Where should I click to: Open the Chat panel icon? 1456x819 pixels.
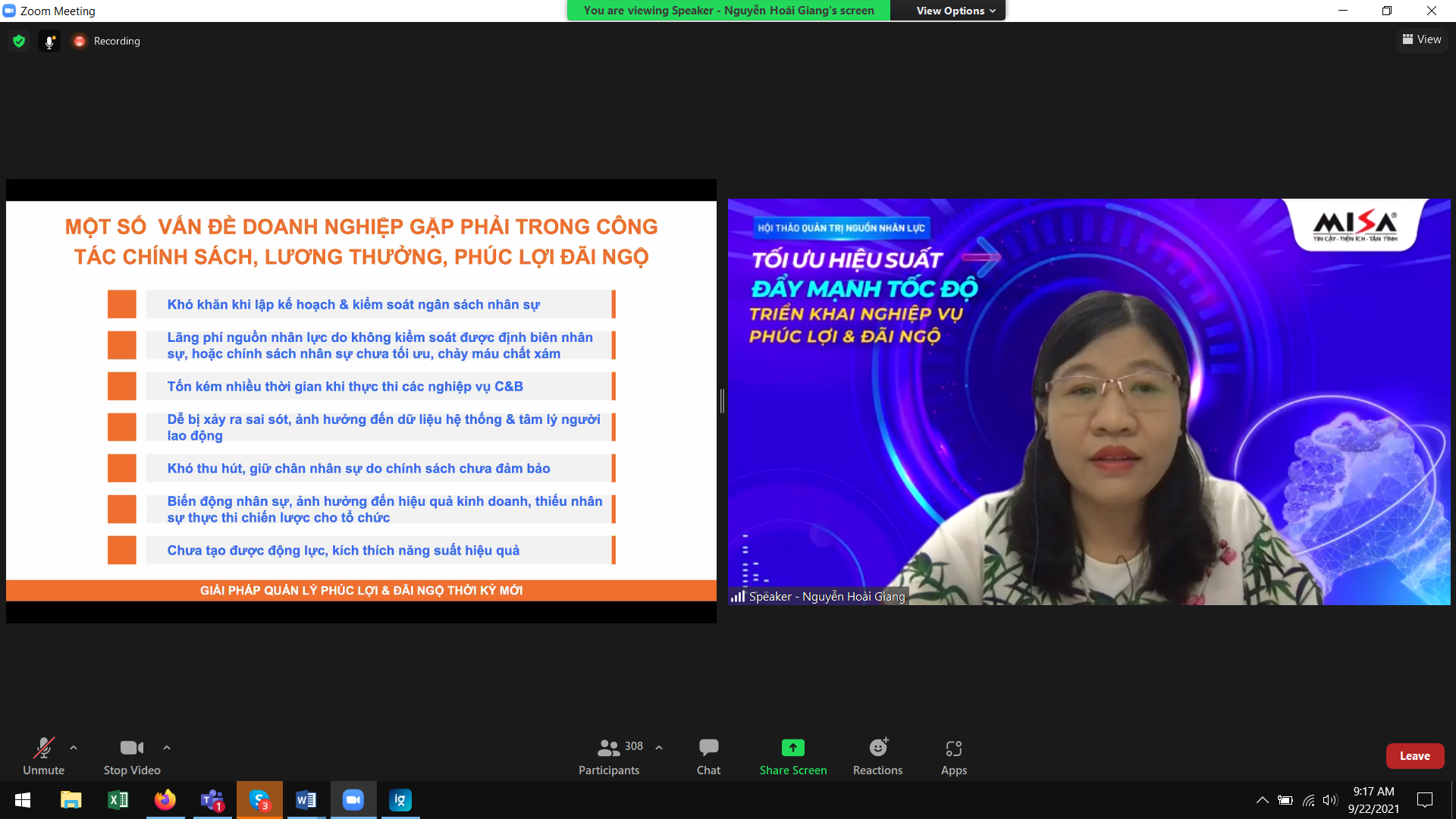click(x=708, y=748)
